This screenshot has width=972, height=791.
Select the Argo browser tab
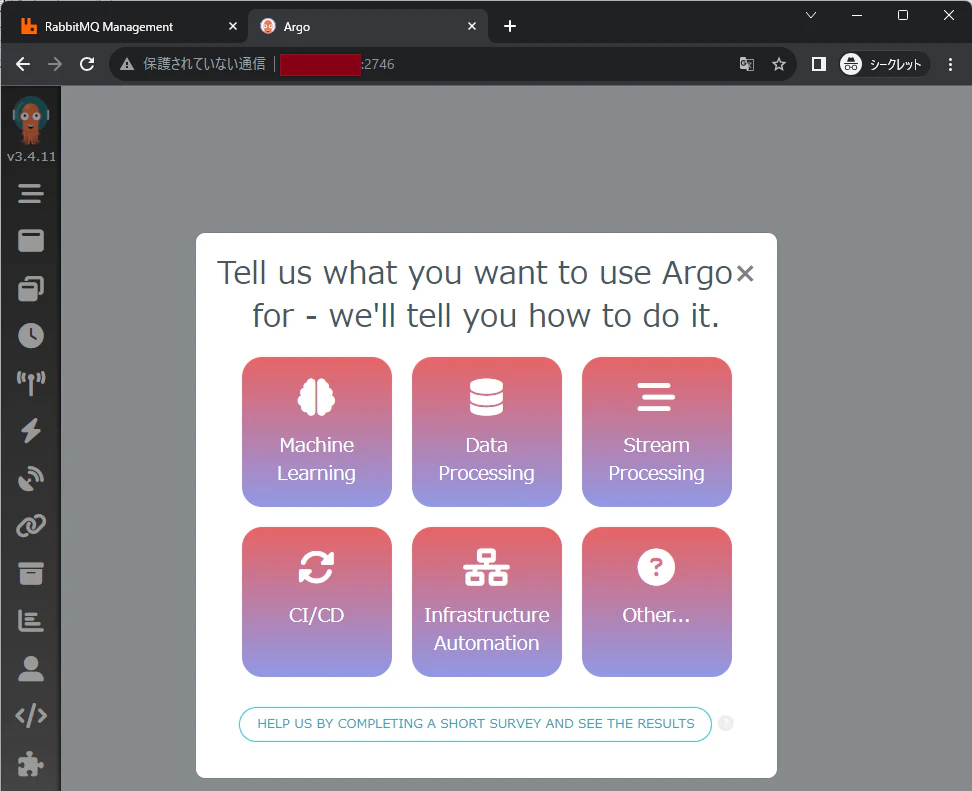coord(366,27)
